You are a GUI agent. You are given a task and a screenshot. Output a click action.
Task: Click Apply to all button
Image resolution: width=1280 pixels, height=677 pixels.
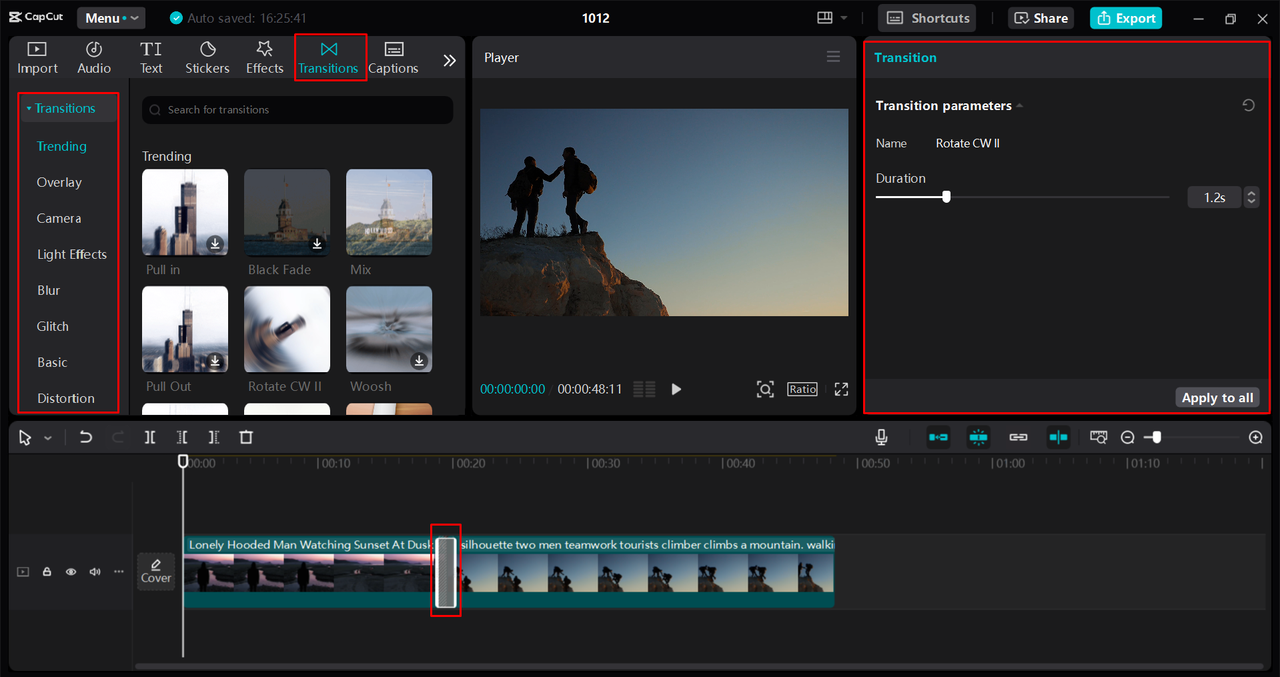1217,397
